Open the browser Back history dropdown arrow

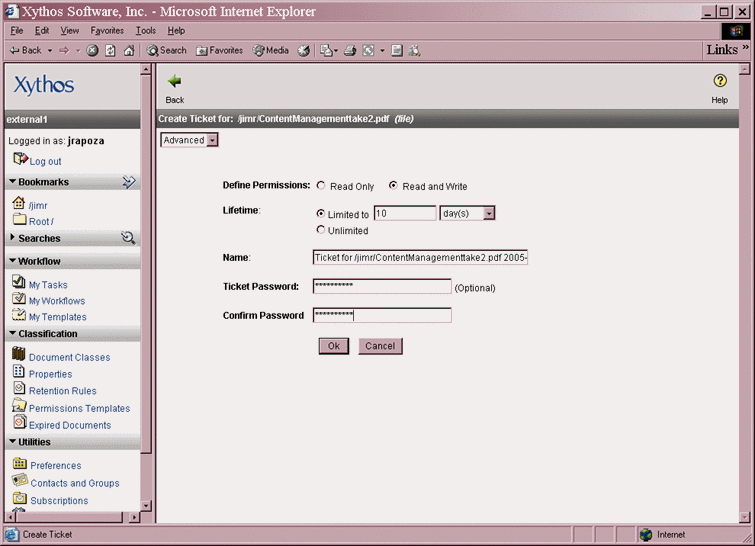pos(50,51)
